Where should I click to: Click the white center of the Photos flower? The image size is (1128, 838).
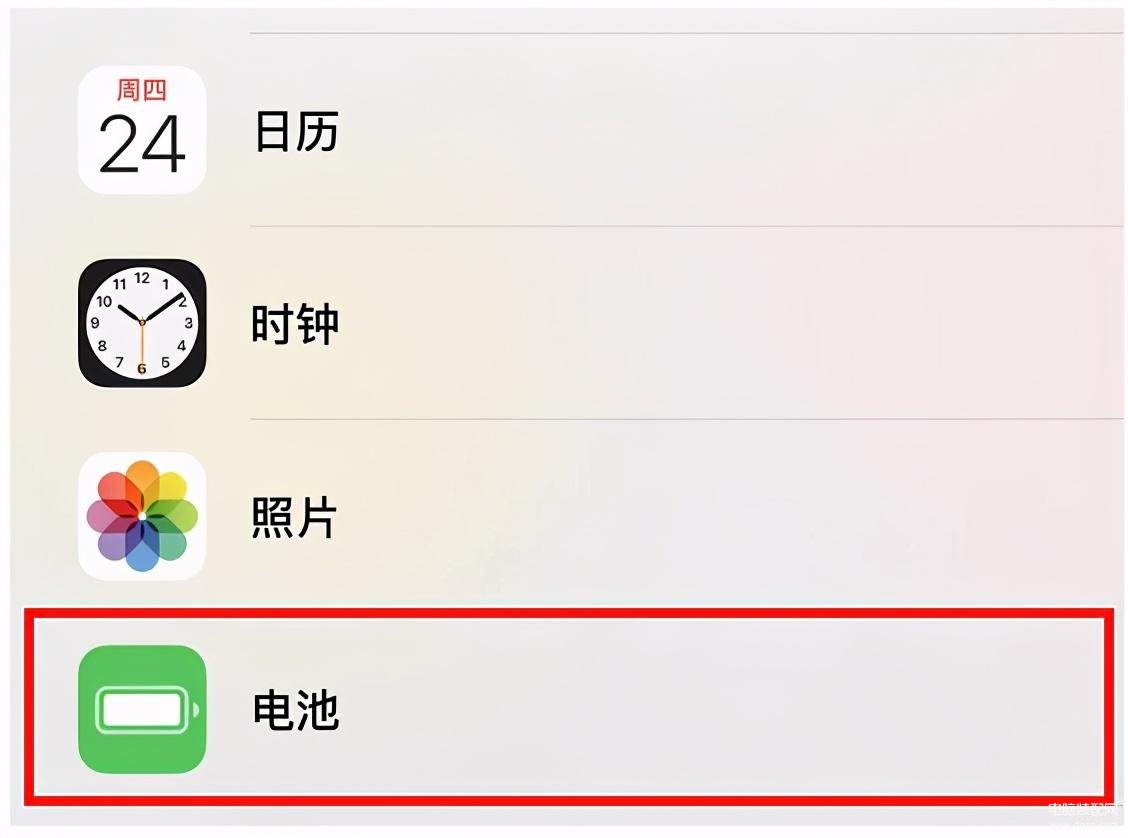pos(142,516)
